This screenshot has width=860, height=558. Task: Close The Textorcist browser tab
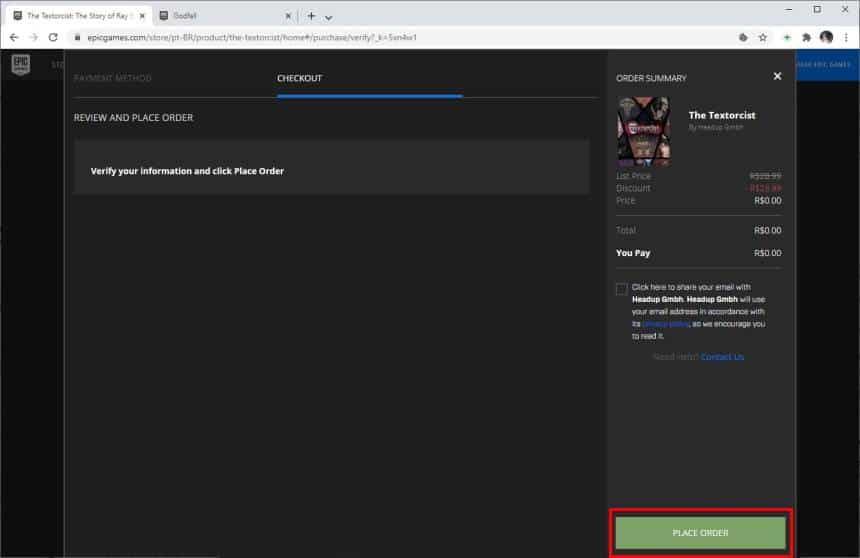tap(142, 16)
